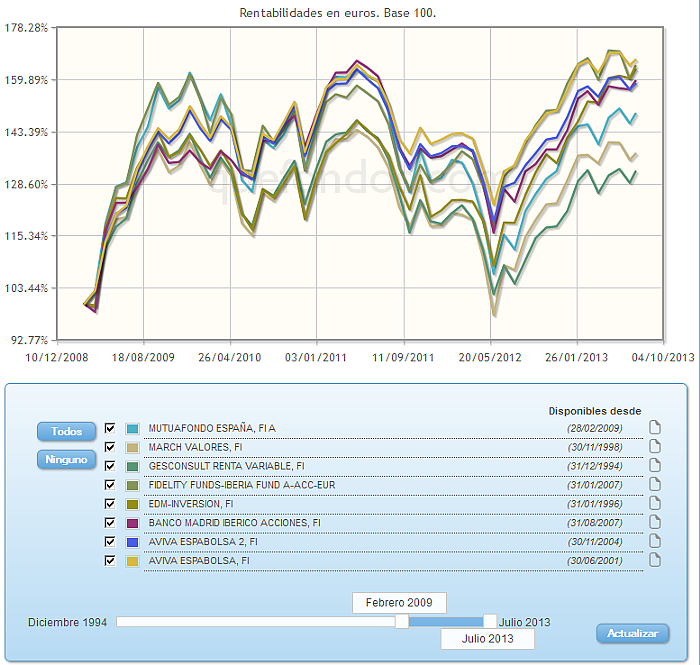The width and height of the screenshot is (700, 665).
Task: Click the BANCO MADRID IBERICO ACCIONES, FI label
Action: click(234, 523)
